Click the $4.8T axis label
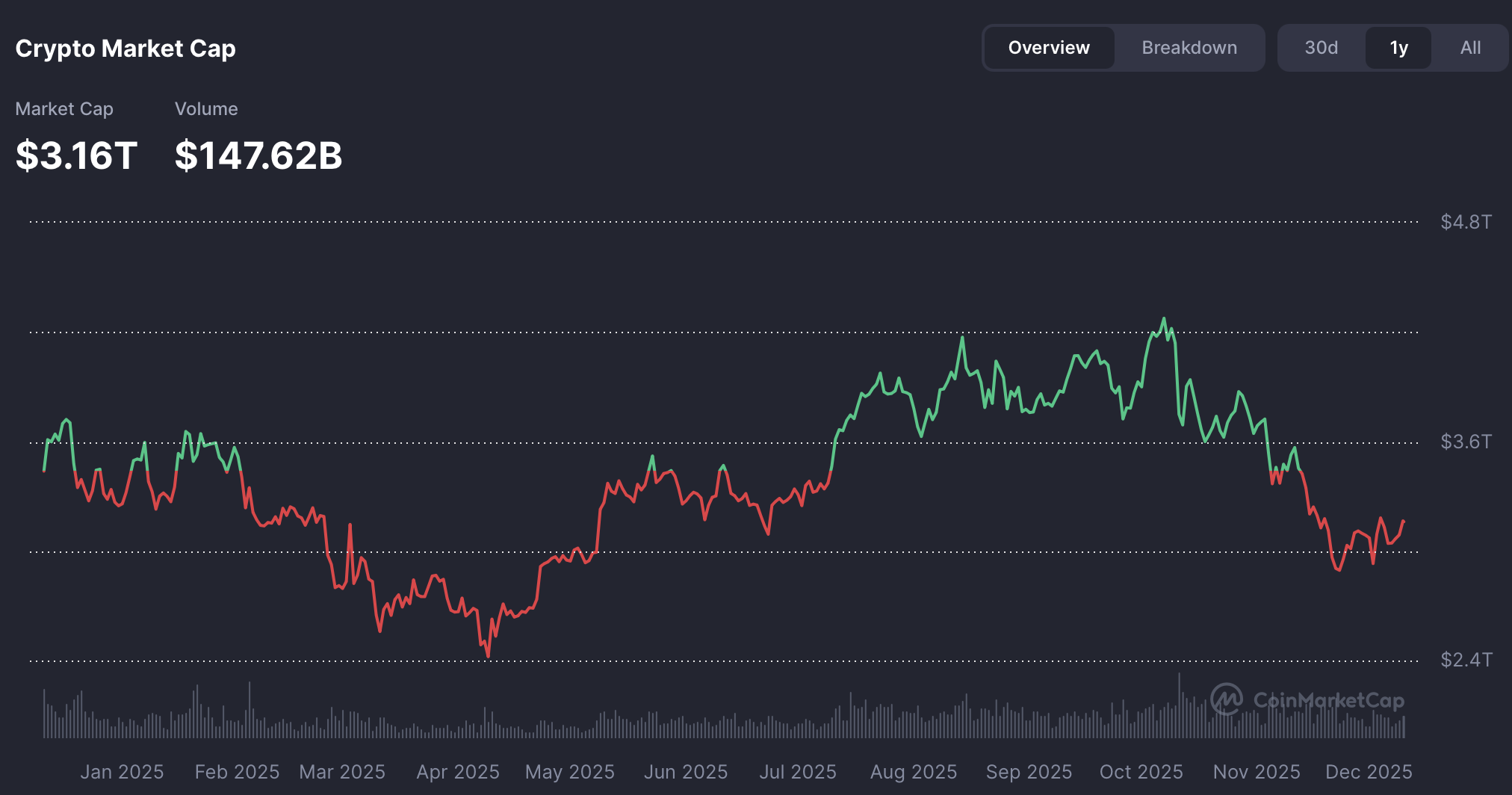Image resolution: width=1512 pixels, height=795 pixels. [1466, 221]
